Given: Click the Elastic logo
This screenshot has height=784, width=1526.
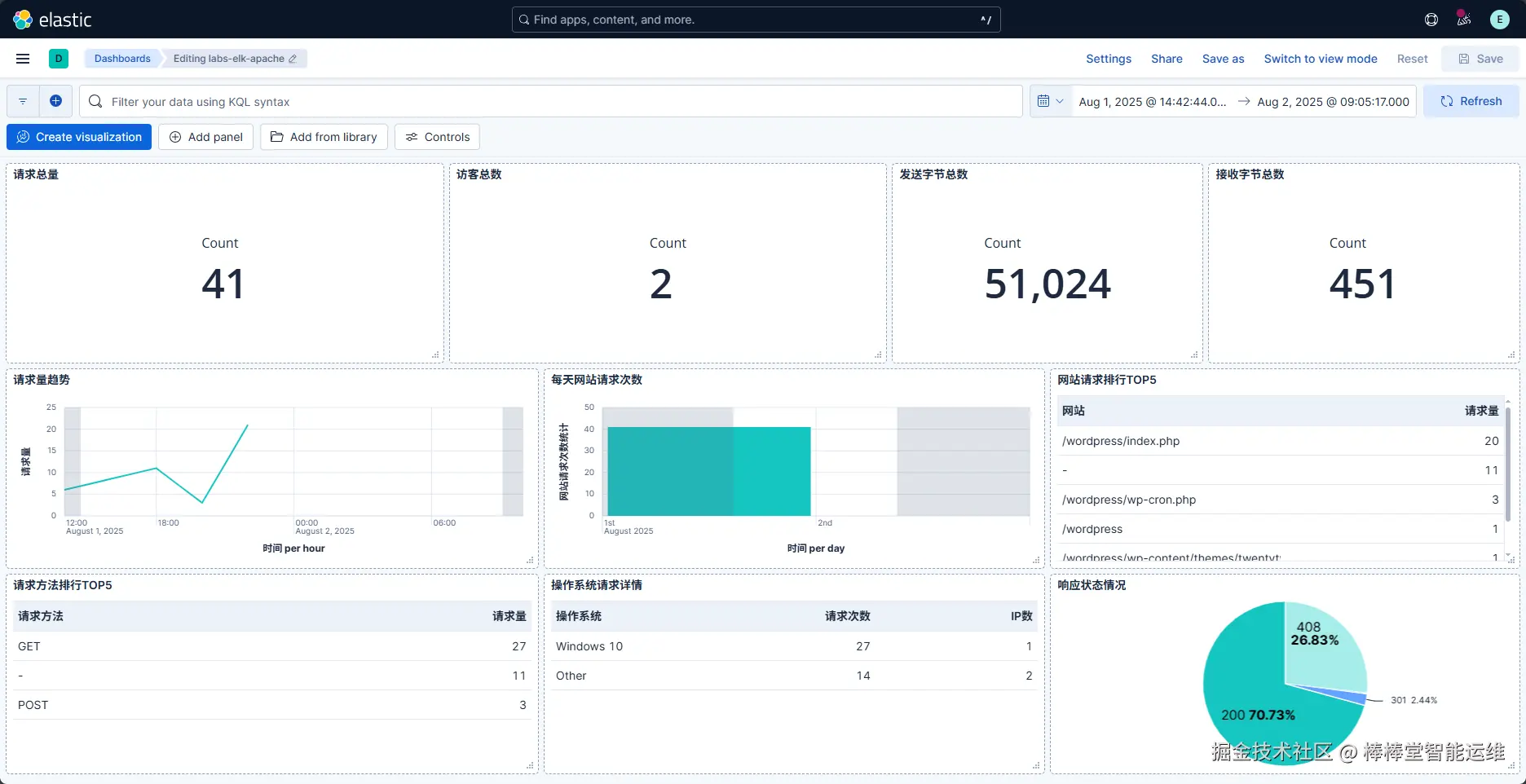Looking at the screenshot, I should click(53, 20).
